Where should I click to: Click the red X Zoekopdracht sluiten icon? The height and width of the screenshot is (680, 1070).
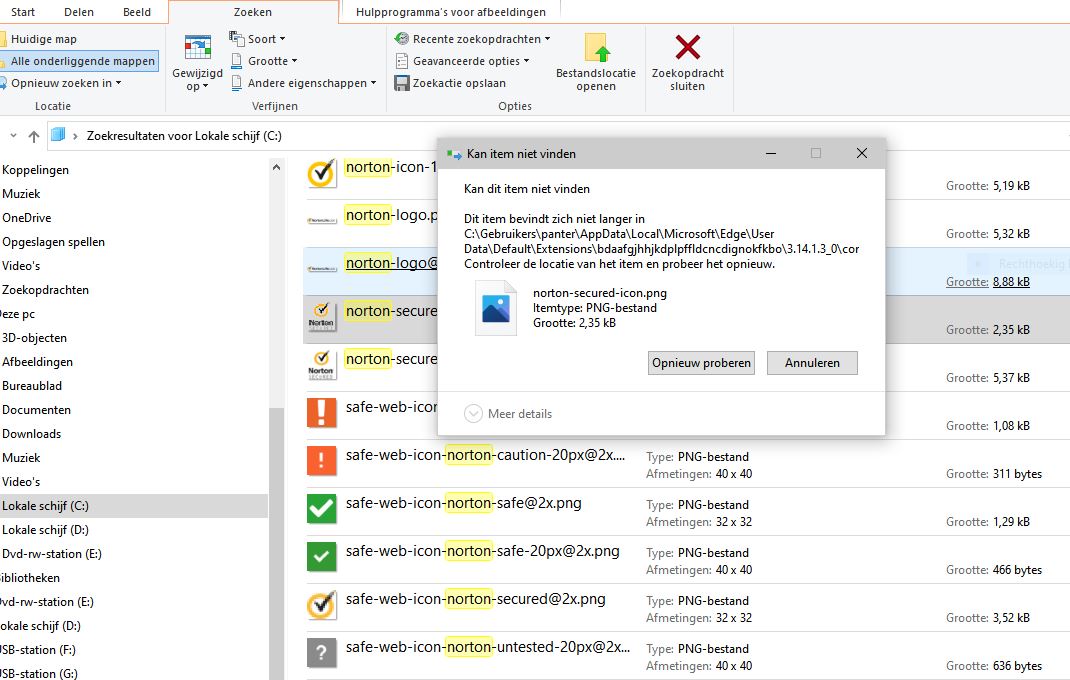(x=687, y=48)
